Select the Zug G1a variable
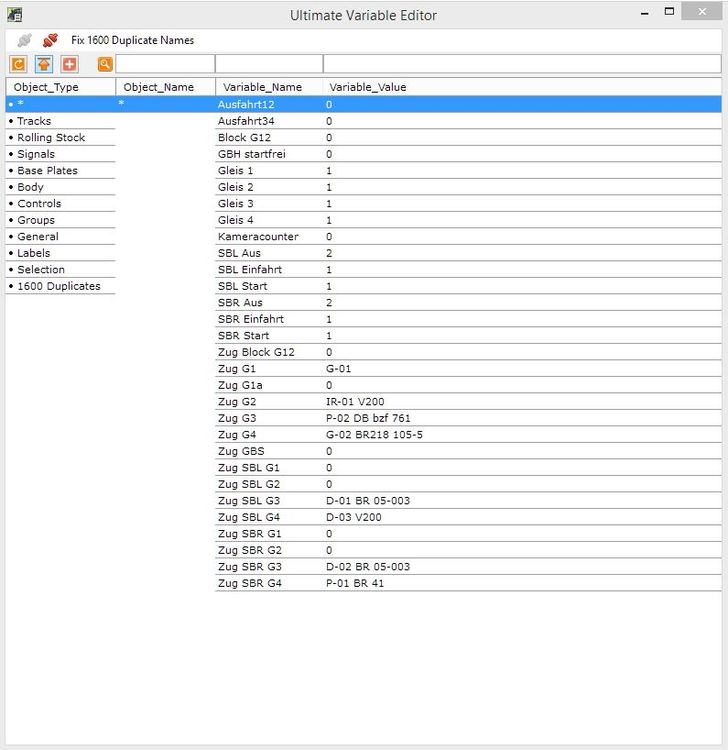Image resolution: width=728 pixels, height=750 pixels. pos(240,385)
